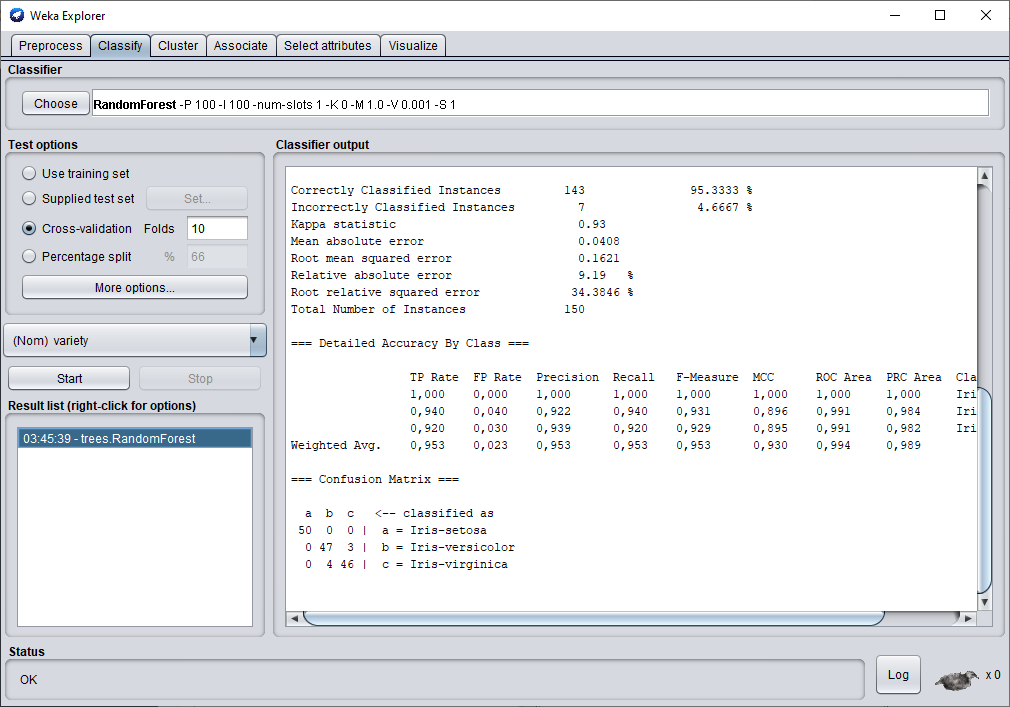Enable the Percentage split option

pos(29,257)
